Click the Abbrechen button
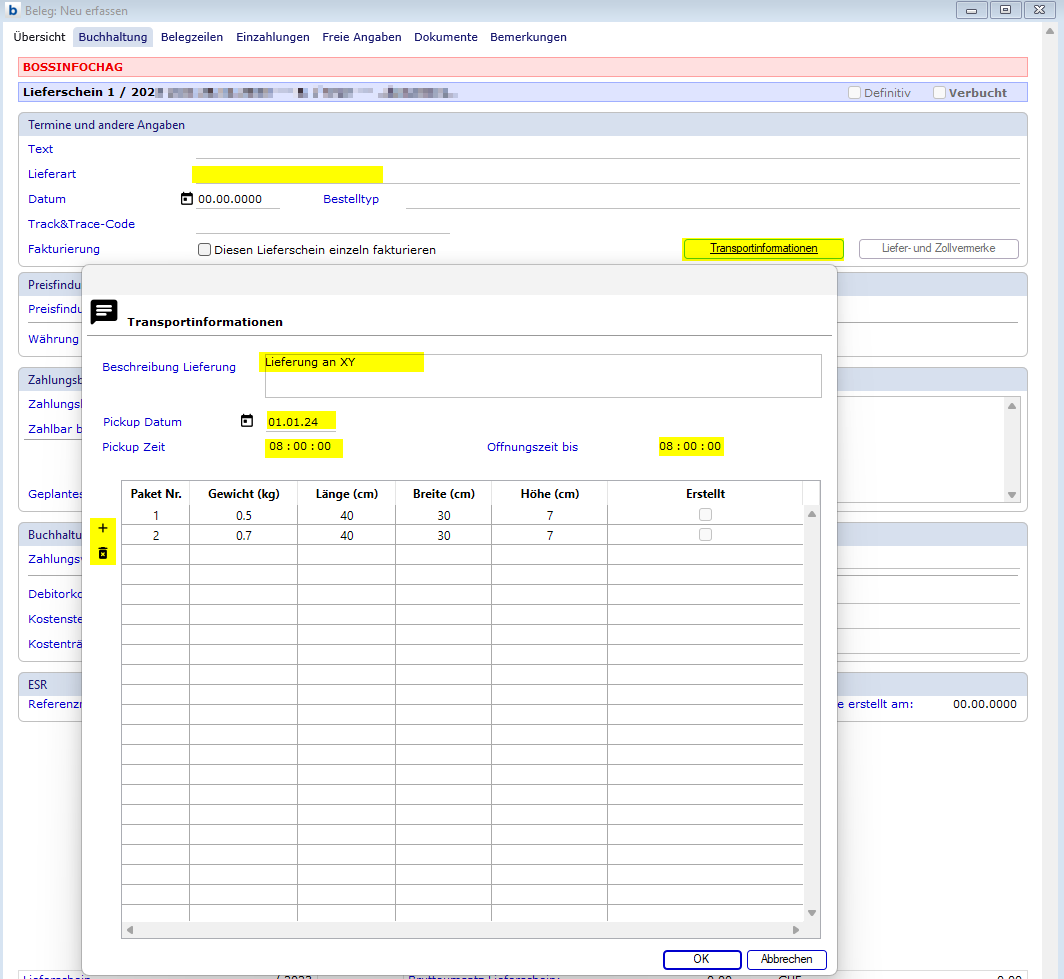The height and width of the screenshot is (979, 1064). click(x=786, y=959)
